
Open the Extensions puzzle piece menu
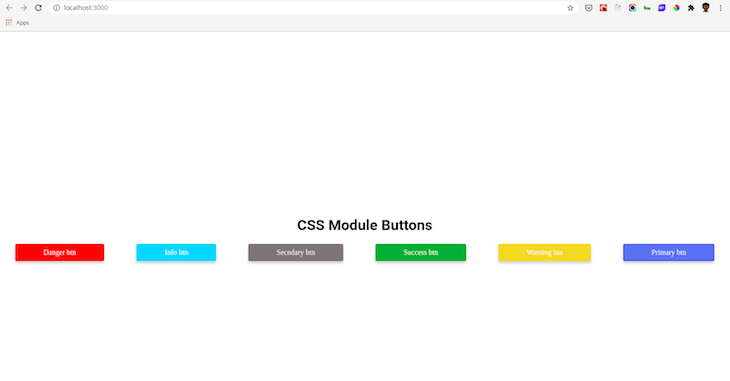click(x=691, y=8)
